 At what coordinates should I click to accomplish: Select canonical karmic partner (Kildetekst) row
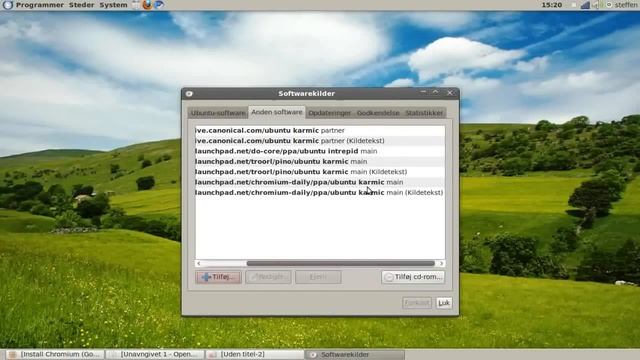point(320,140)
